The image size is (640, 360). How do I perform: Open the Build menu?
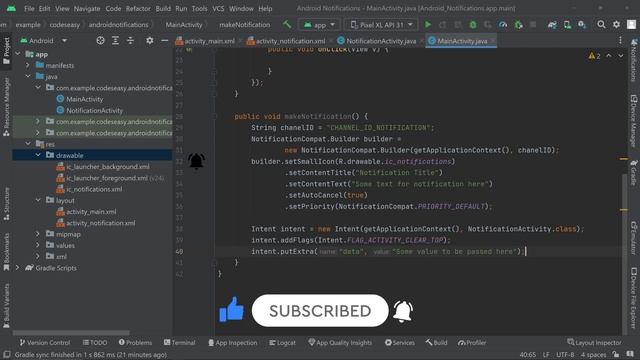pyautogui.click(x=163, y=8)
